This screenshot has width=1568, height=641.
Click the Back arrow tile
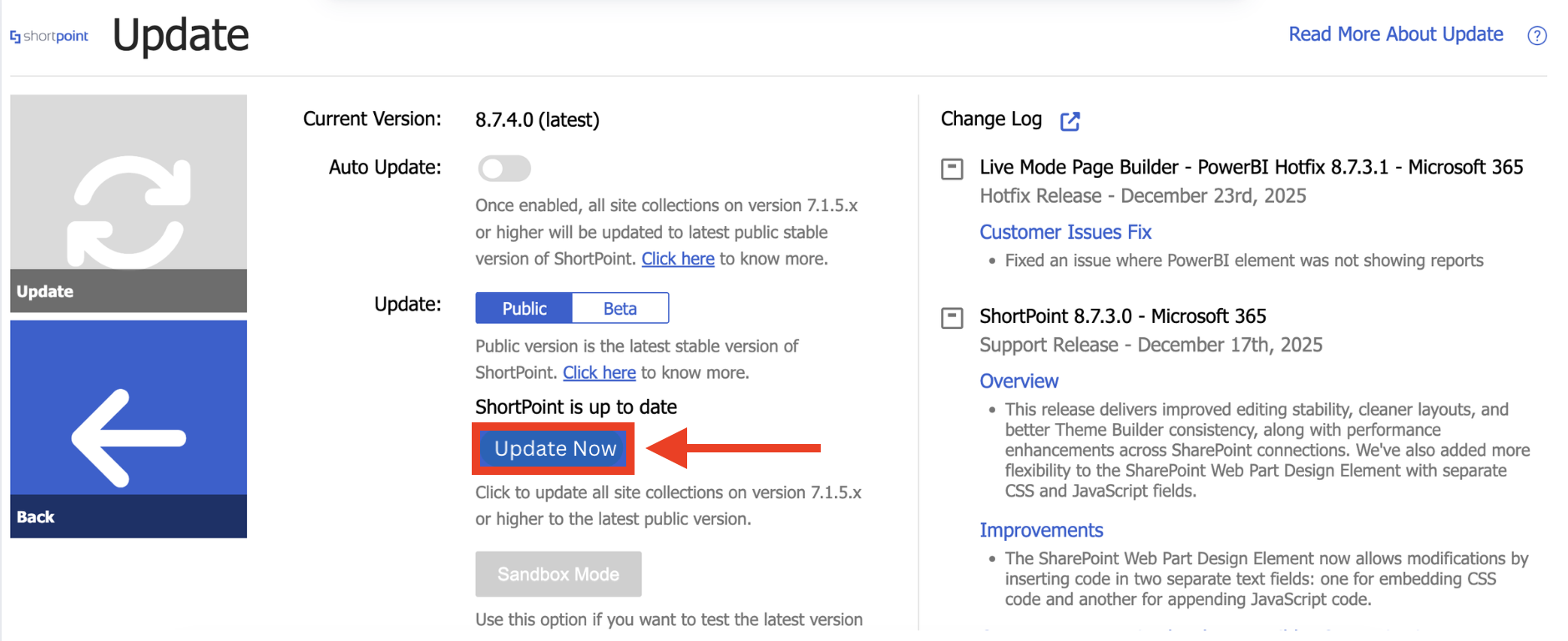point(129,429)
